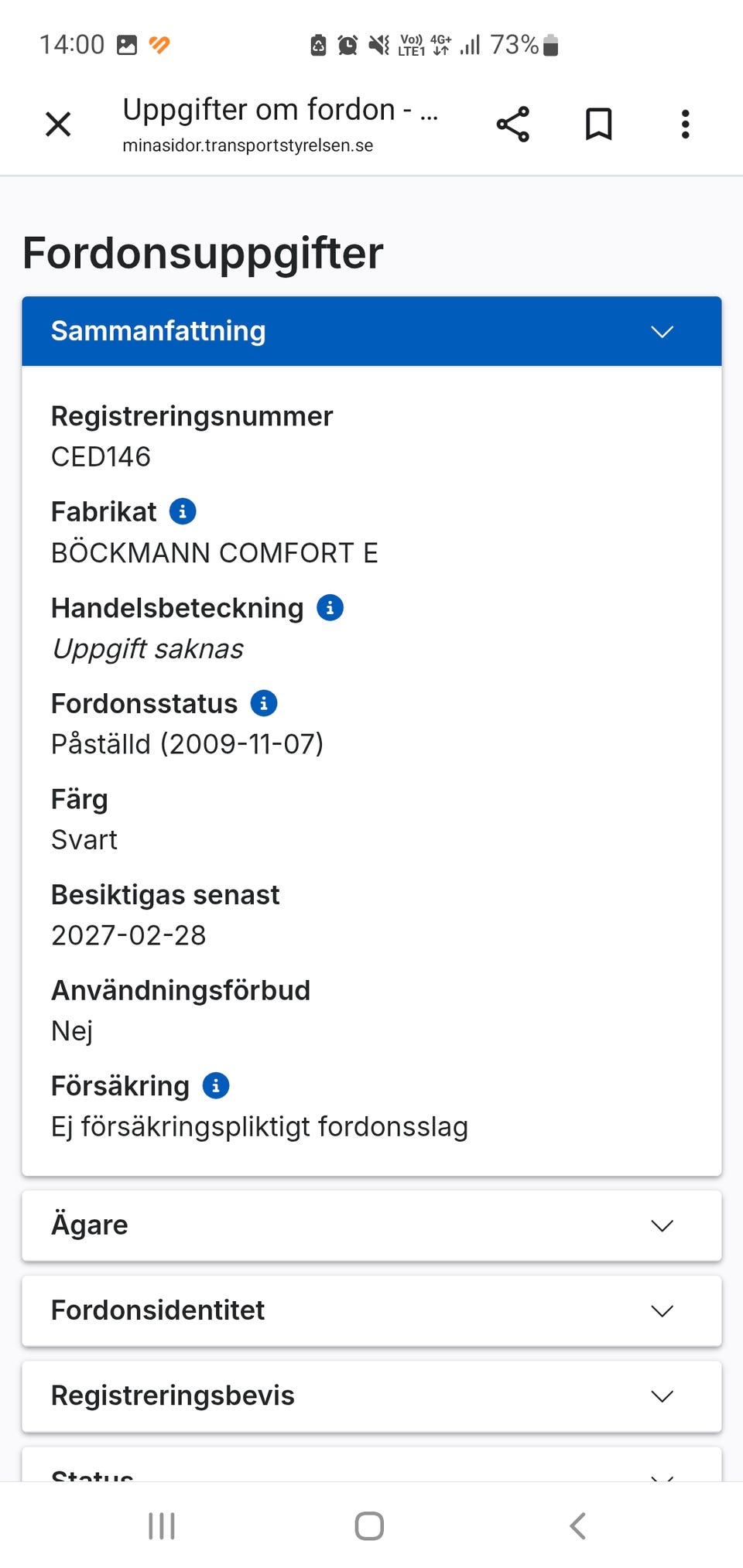
Task: Bookmark this page
Action: pos(598,124)
